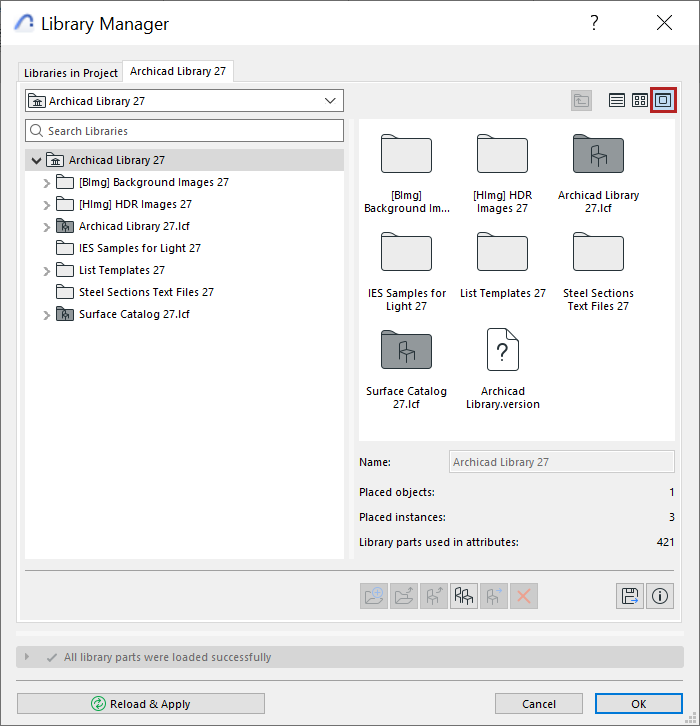Viewport: 700px width, 726px height.
Task: Click the add library folder icon
Action: pos(374,596)
